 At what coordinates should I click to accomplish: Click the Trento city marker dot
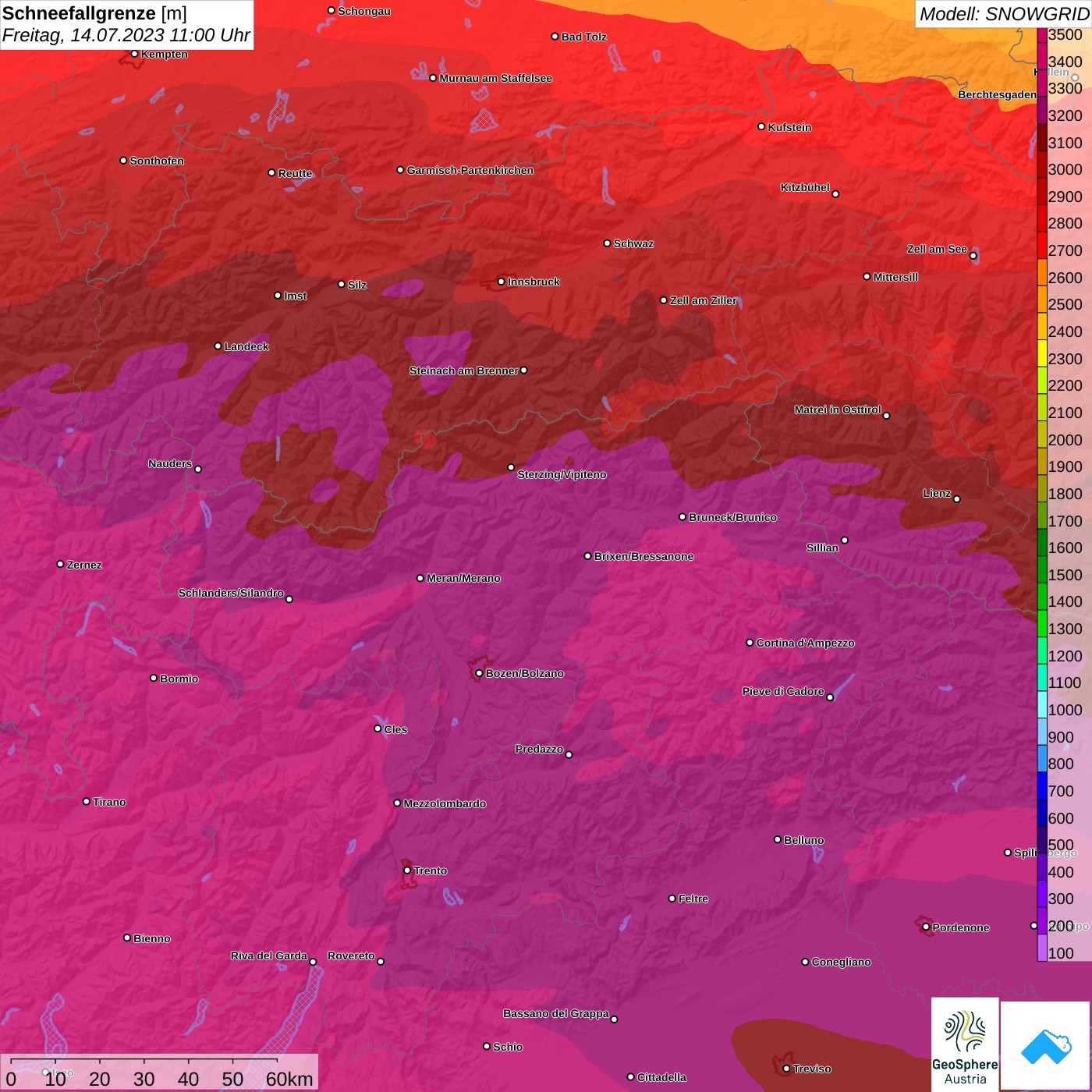[x=407, y=870]
